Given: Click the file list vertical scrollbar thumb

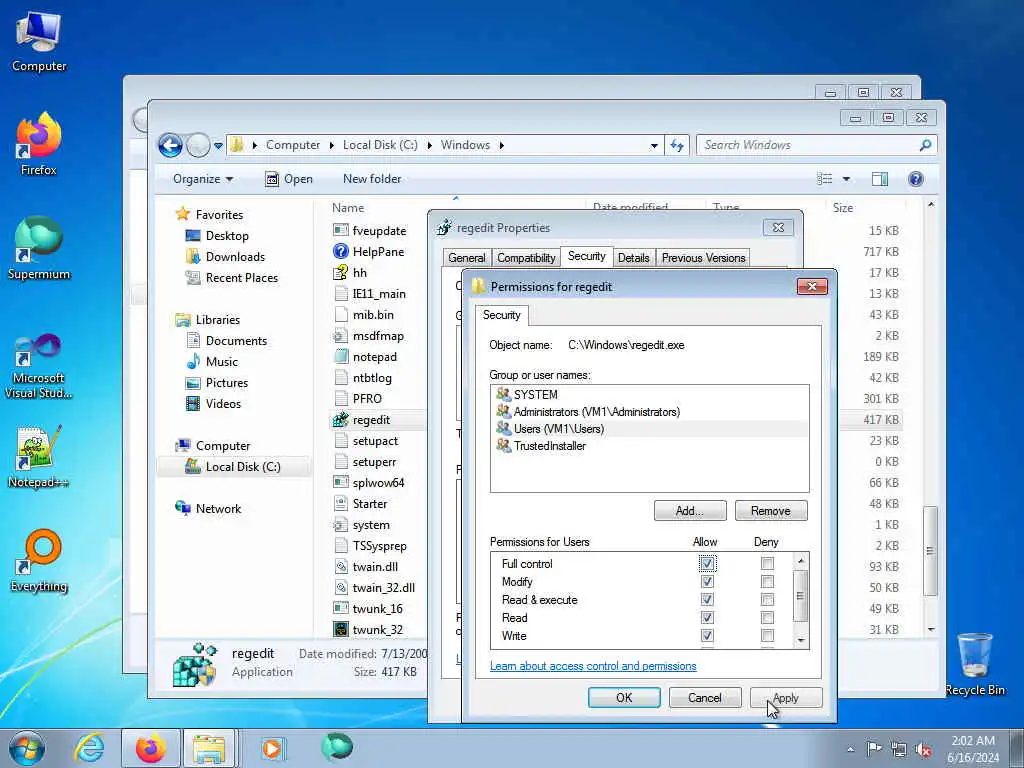Looking at the screenshot, I should pos(930,552).
